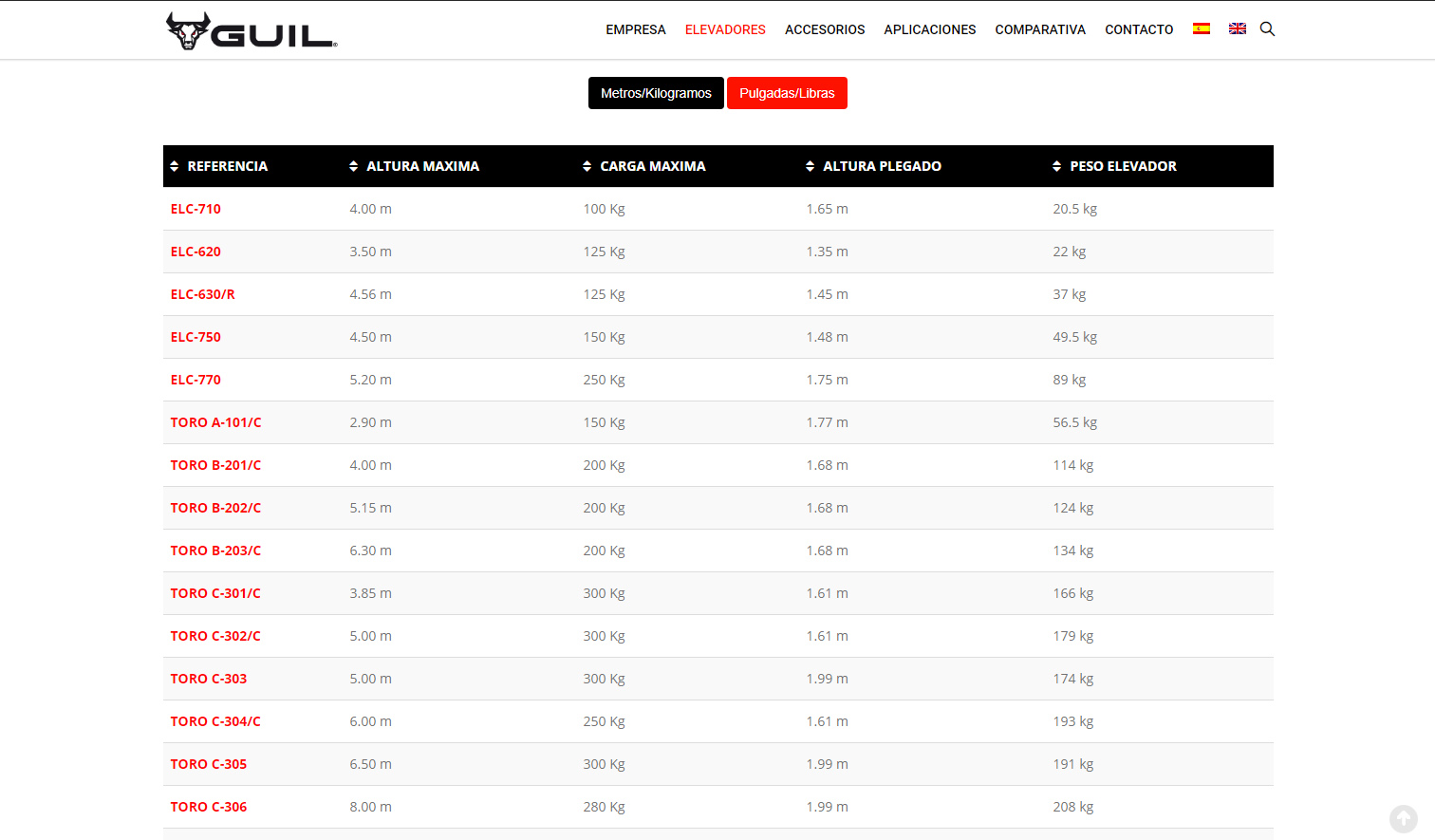The width and height of the screenshot is (1435, 840).
Task: Open the APLICACIONES menu
Action: [x=930, y=29]
